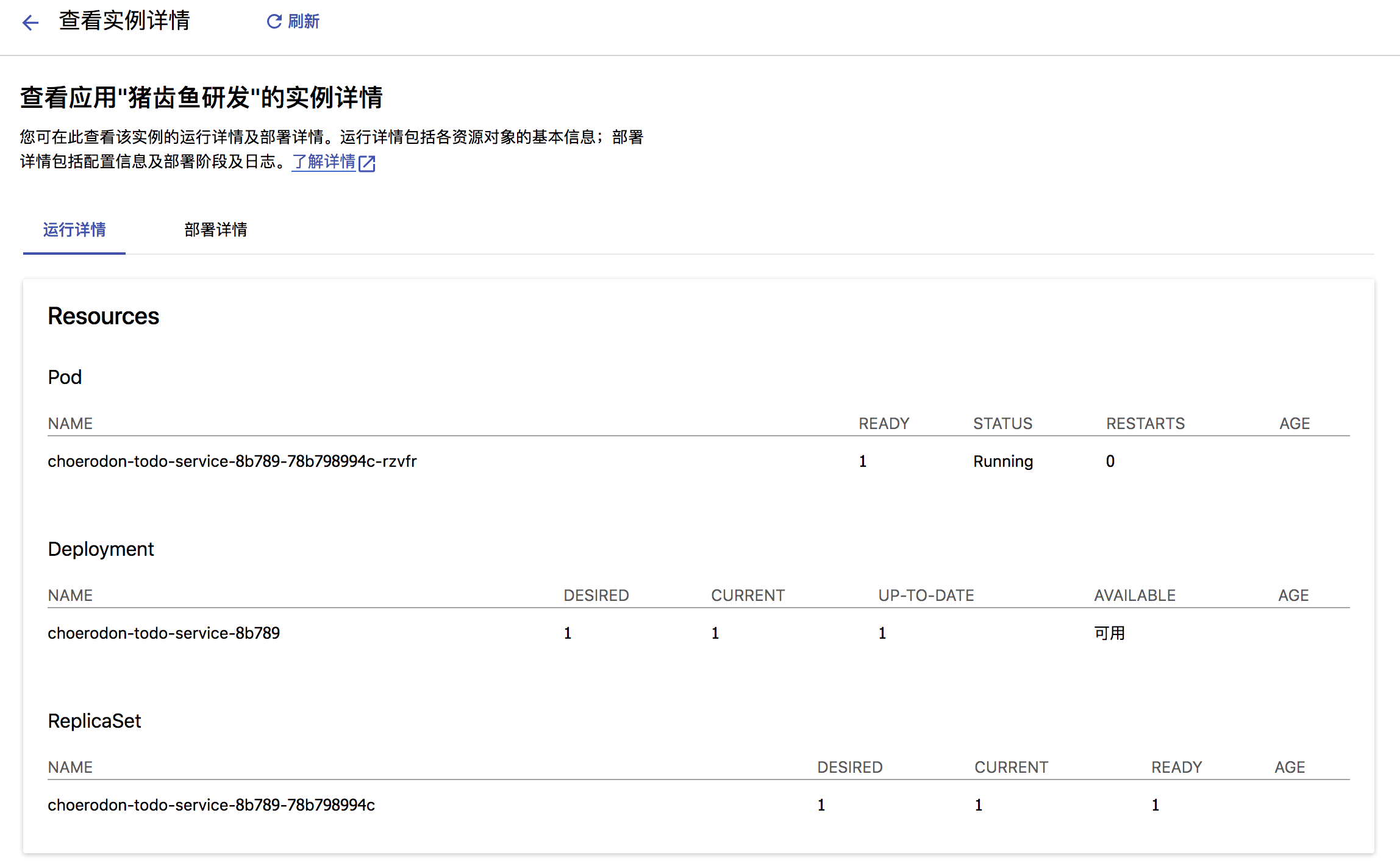This screenshot has width=1400, height=863.
Task: Switch to the 运行详情 tab
Action: (74, 230)
